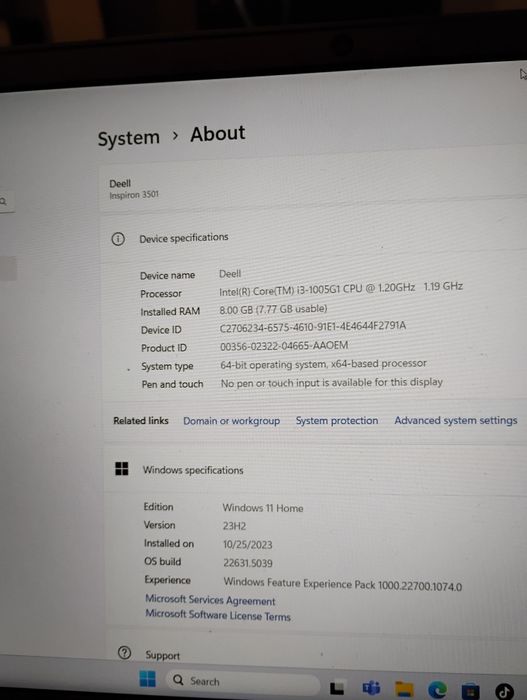Open System protection link

(x=337, y=421)
